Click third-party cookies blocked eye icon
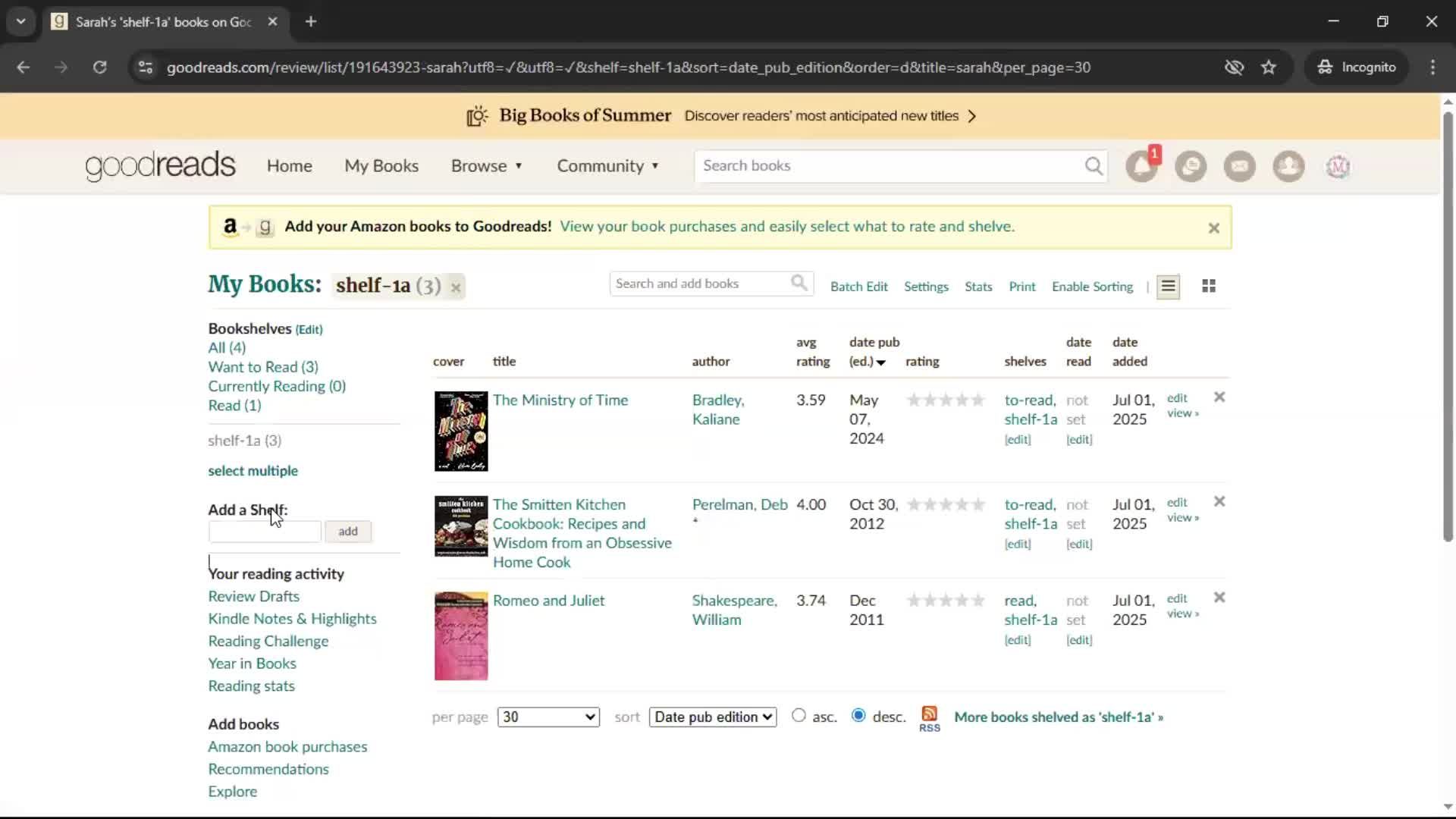Viewport: 1456px width, 819px height. click(1234, 67)
